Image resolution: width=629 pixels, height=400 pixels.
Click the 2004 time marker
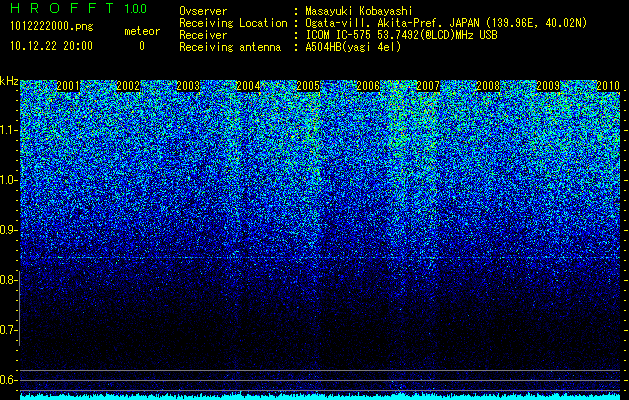248,86
